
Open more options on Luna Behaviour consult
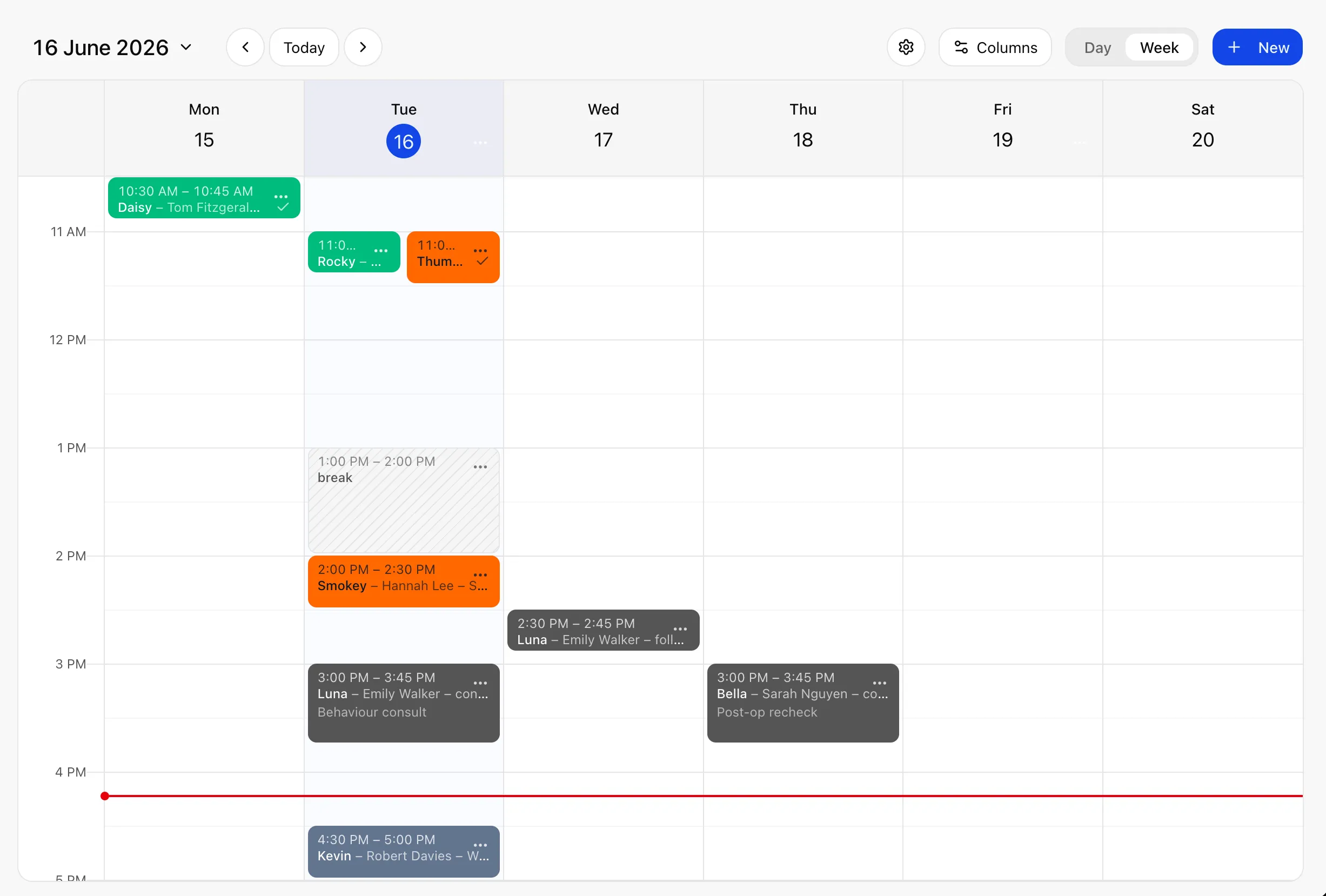[480, 683]
